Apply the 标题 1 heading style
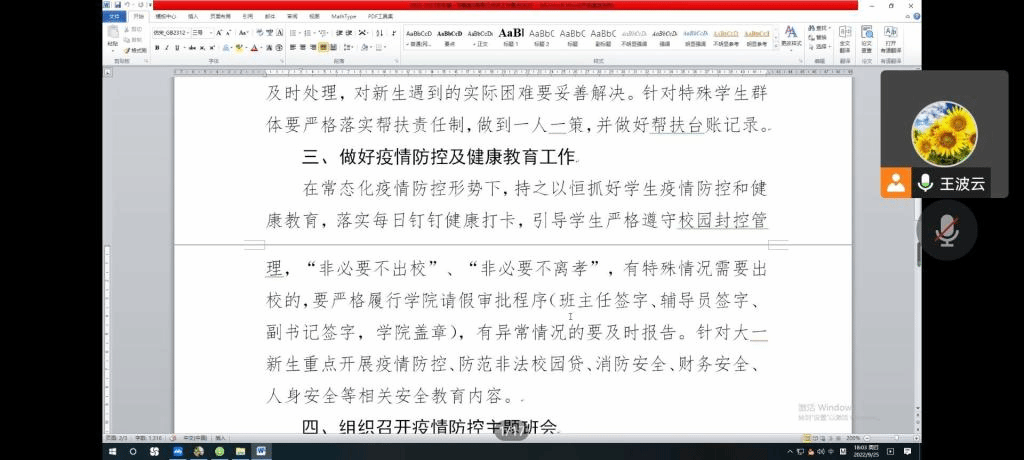This screenshot has width=1024, height=460. (x=510, y=37)
